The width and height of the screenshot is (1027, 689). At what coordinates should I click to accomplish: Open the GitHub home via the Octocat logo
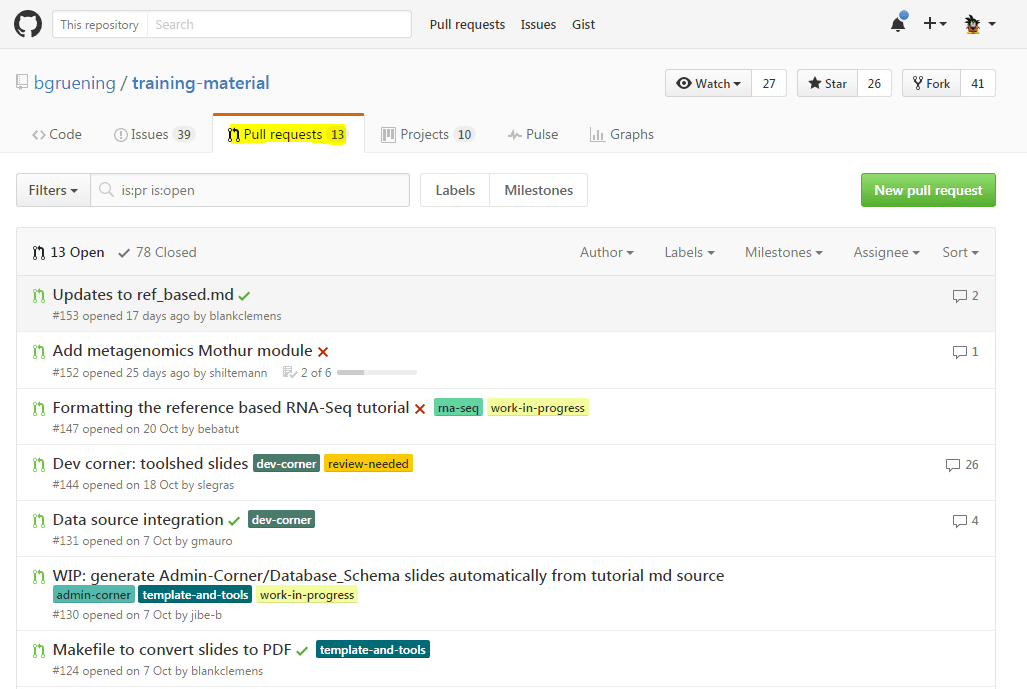click(x=27, y=23)
